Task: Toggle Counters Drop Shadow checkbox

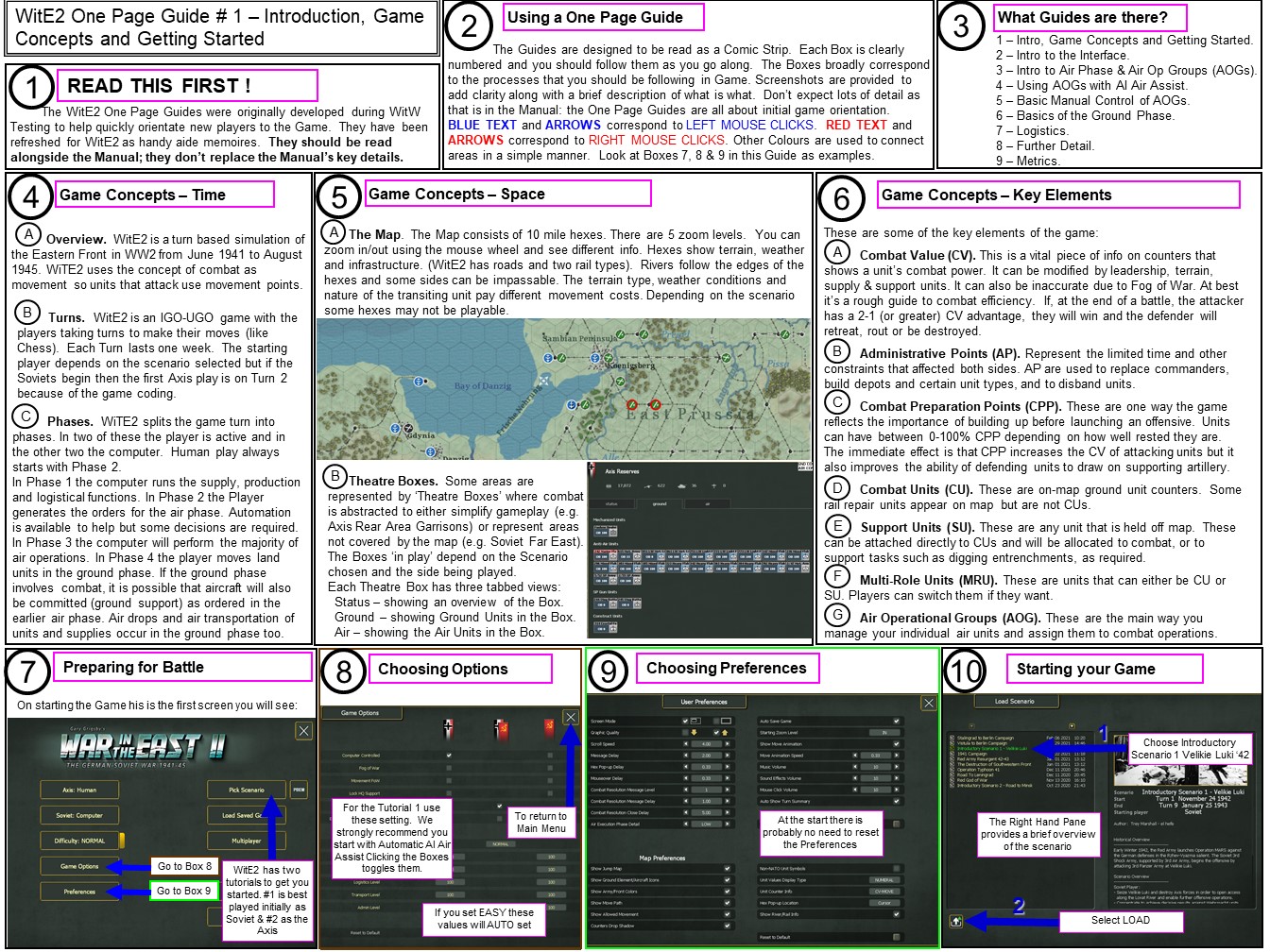Action: click(727, 926)
